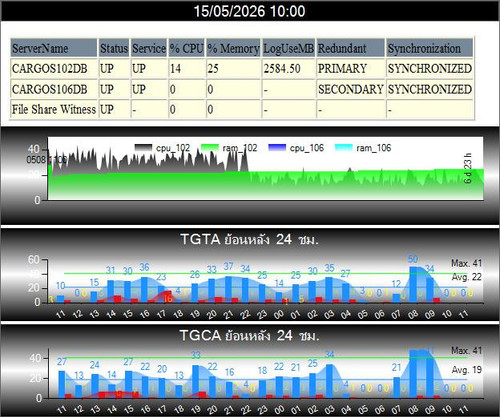Click the ram_106 legend label
The image size is (500, 417).
[374, 148]
